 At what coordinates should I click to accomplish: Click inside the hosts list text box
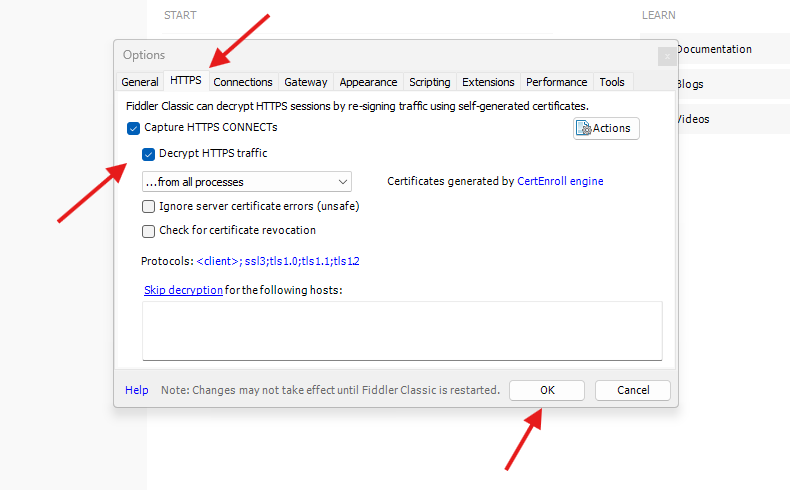(401, 330)
